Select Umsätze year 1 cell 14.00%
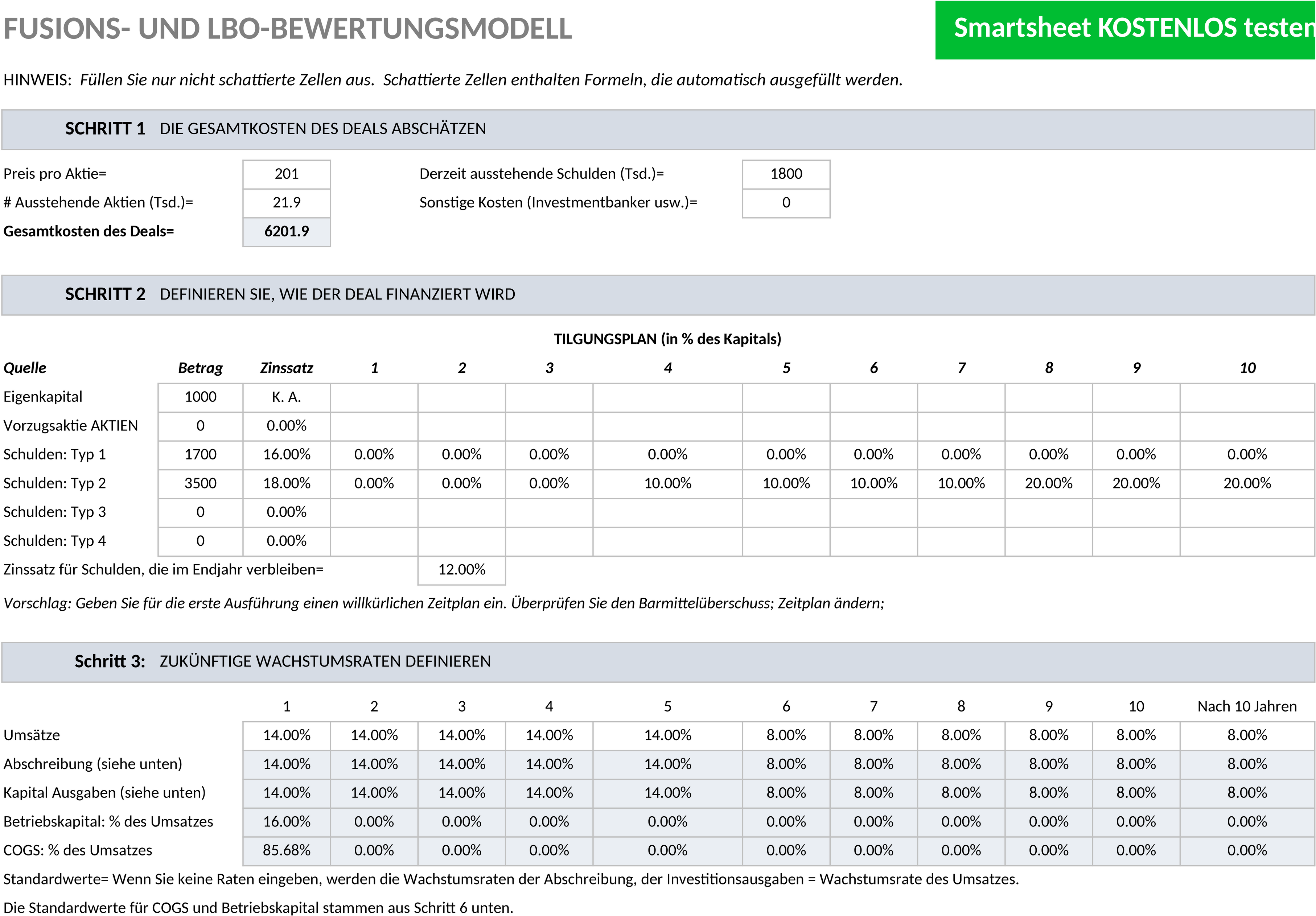This screenshot has width=1316, height=916. 287,735
